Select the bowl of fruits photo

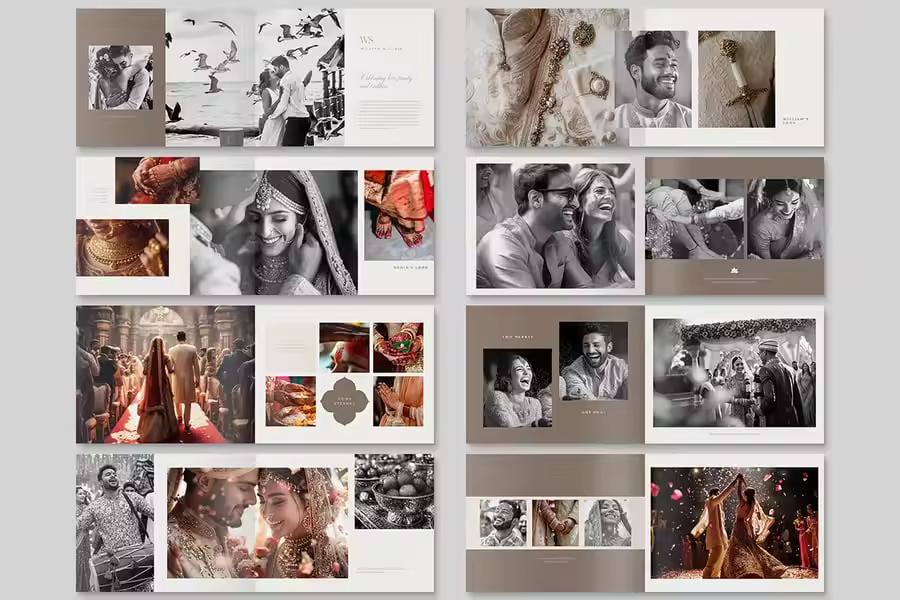click(394, 491)
